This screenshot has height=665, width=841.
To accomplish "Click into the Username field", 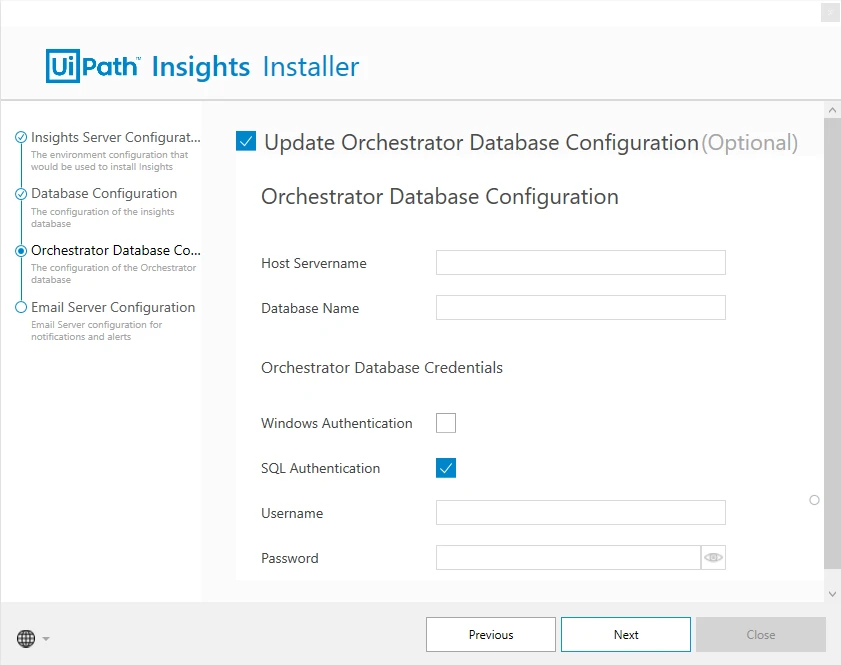I will [580, 513].
